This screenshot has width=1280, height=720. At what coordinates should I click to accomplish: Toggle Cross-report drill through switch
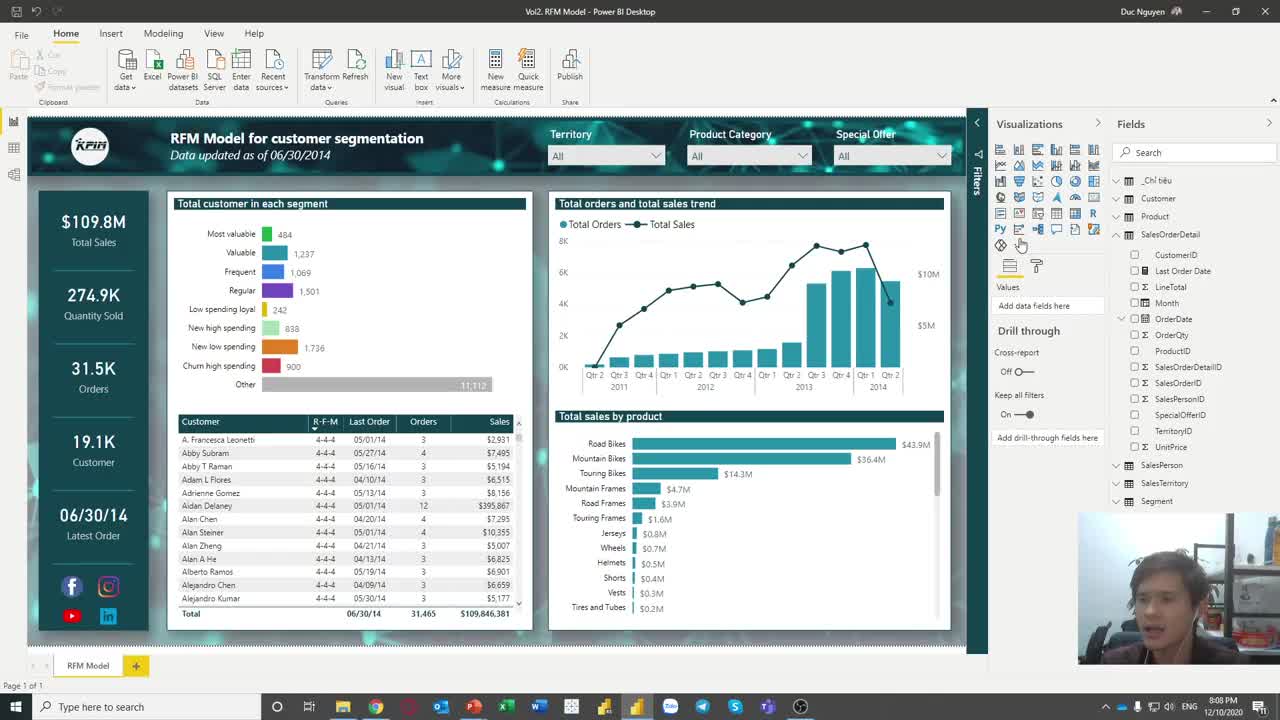(1023, 372)
